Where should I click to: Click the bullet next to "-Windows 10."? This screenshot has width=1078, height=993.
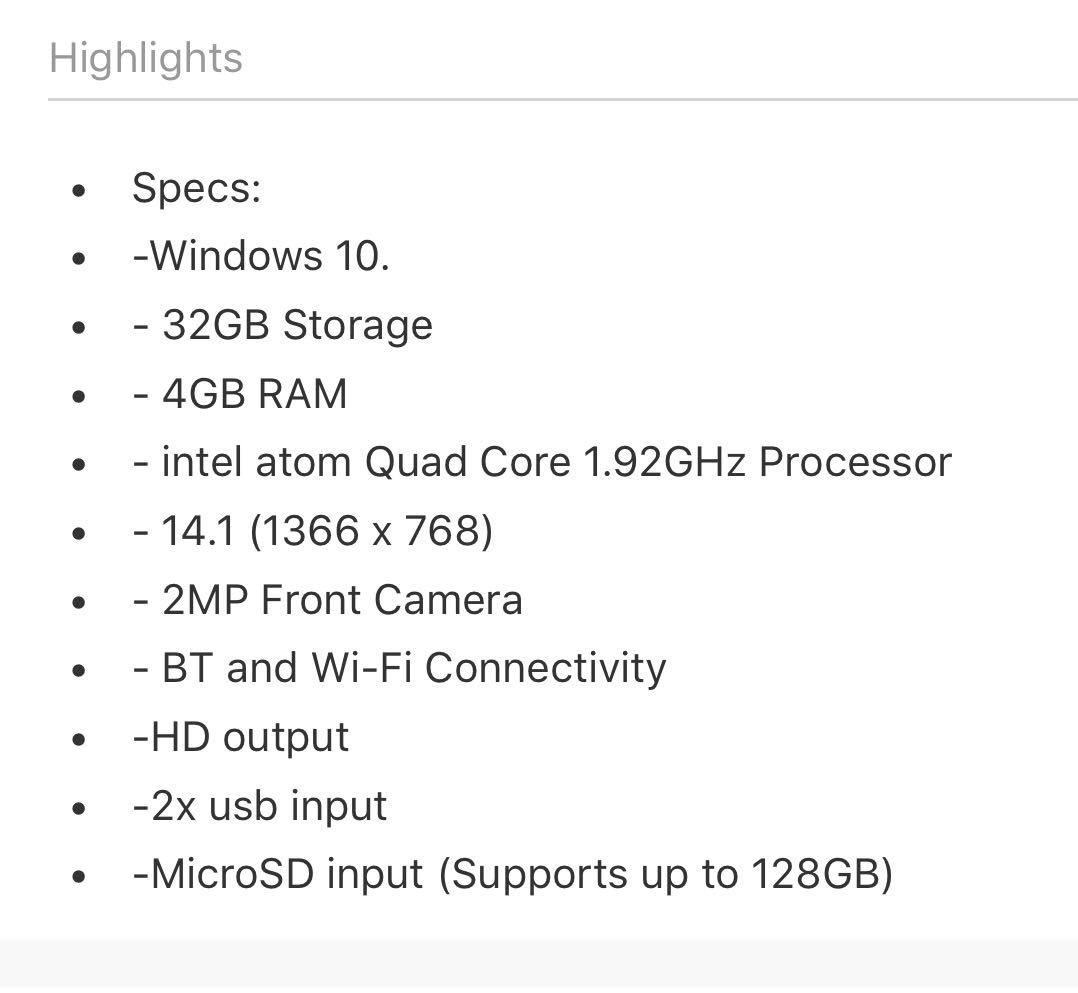80,258
